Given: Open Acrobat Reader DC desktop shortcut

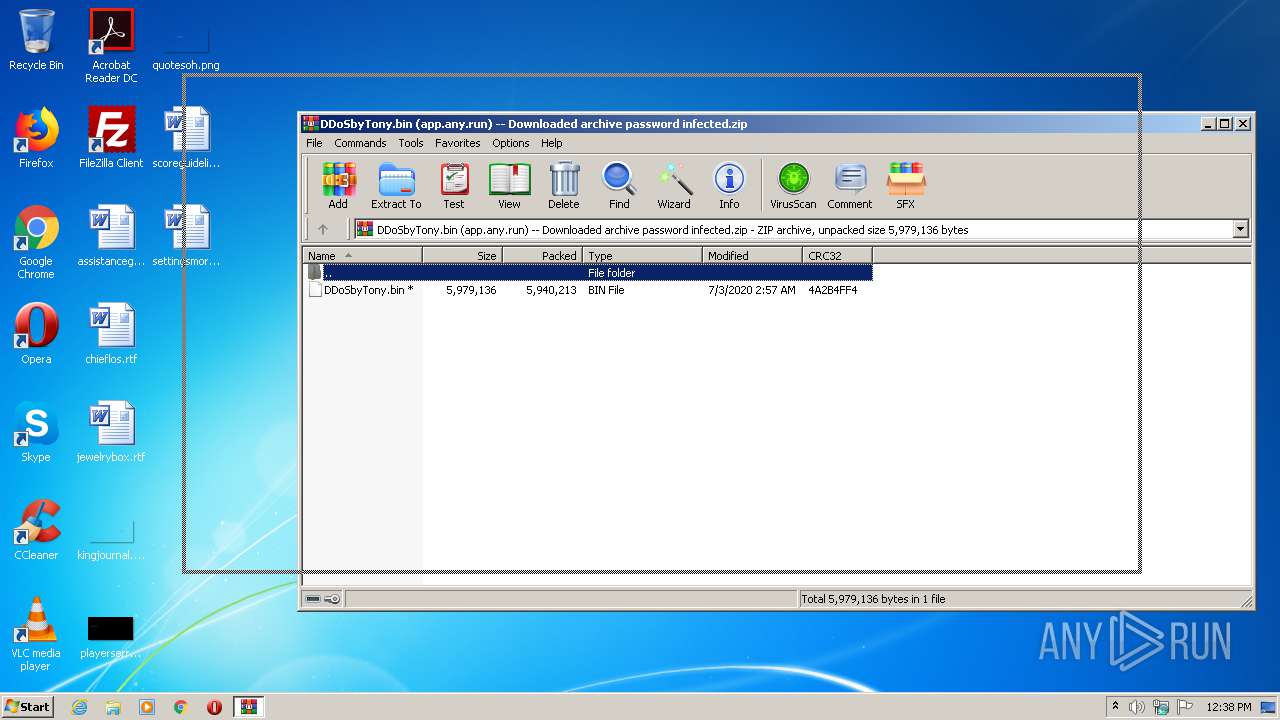Looking at the screenshot, I should (x=111, y=46).
